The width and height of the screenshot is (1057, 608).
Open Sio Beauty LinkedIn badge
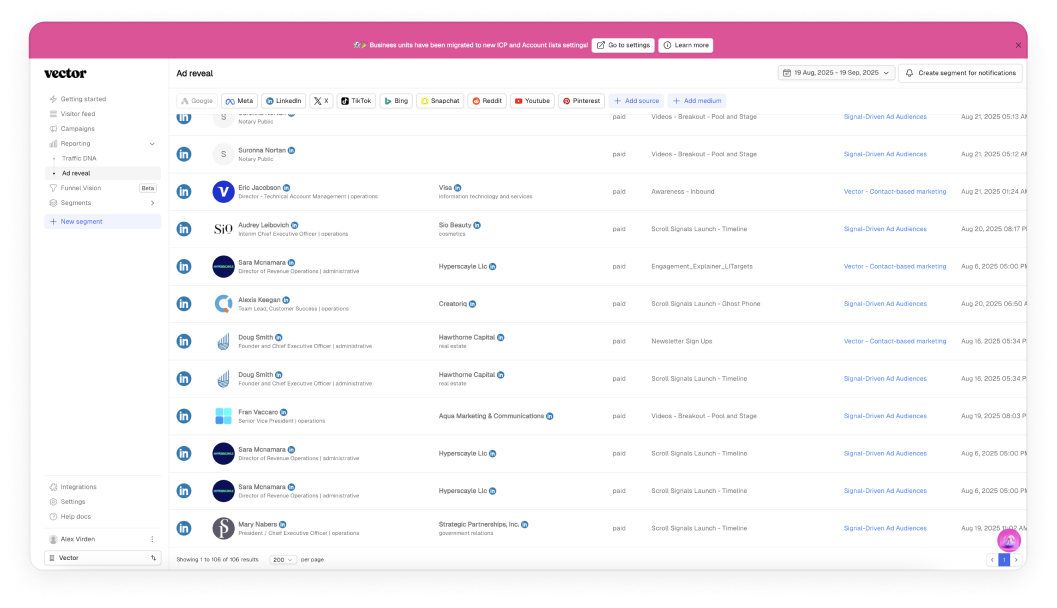pos(477,225)
